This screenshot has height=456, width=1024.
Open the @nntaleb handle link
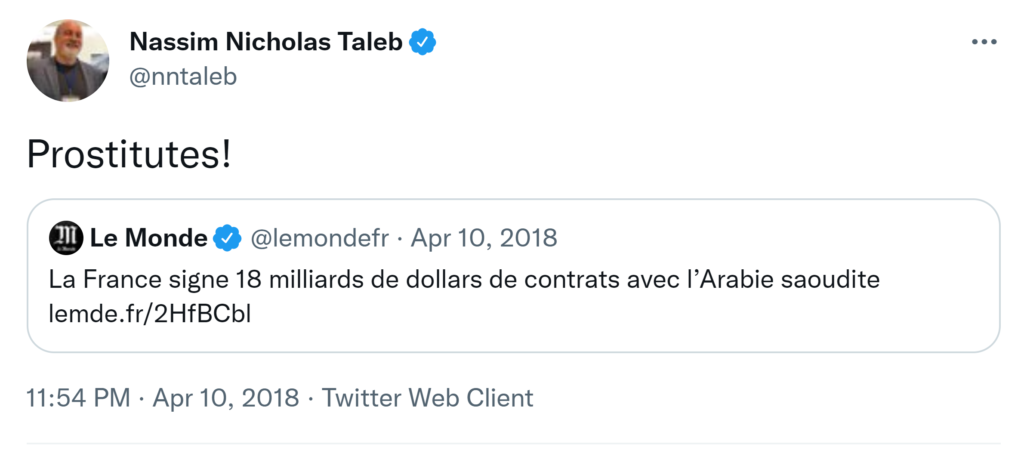point(183,76)
